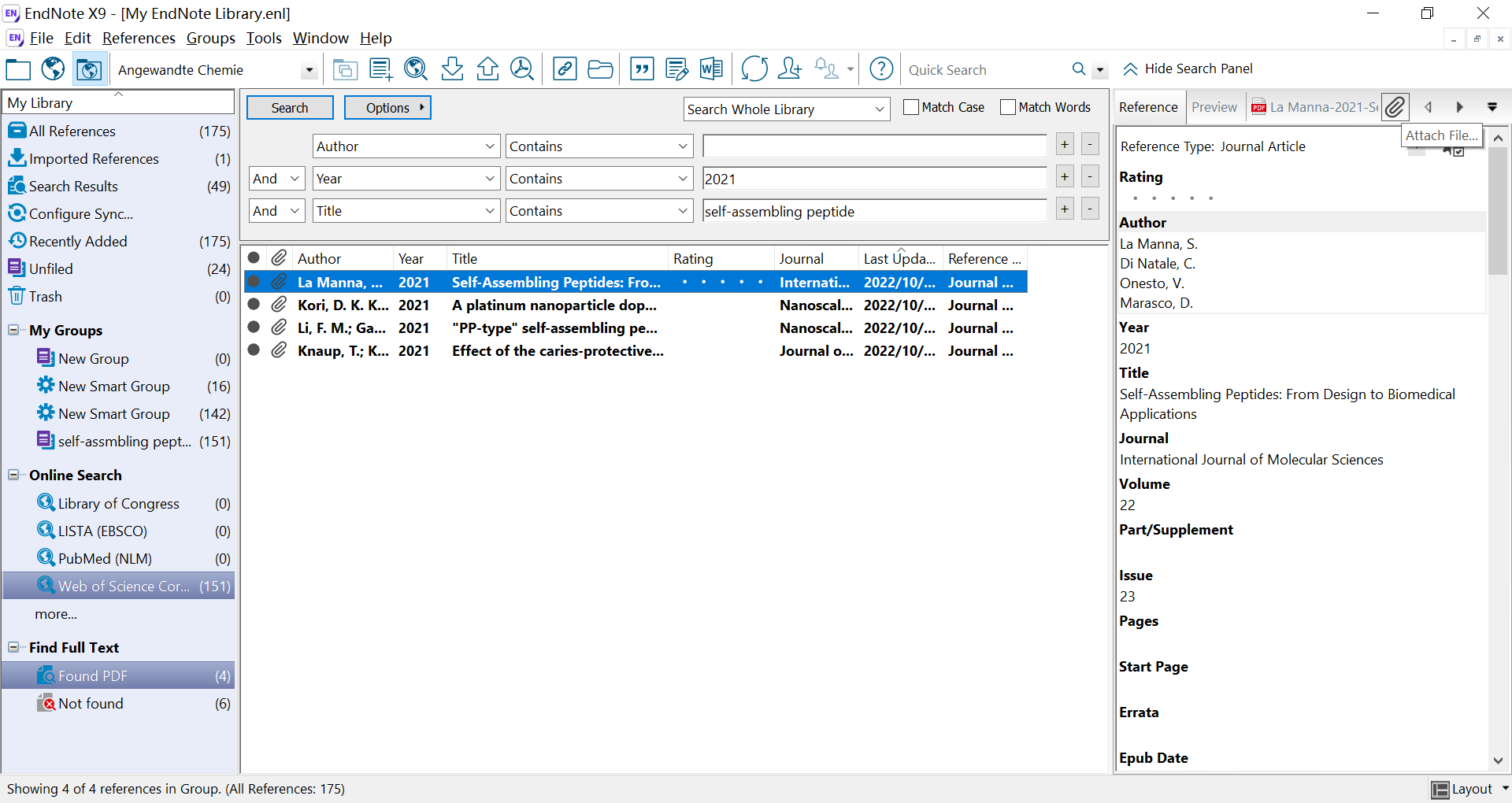Switch to Online Search Mode globe

[53, 69]
